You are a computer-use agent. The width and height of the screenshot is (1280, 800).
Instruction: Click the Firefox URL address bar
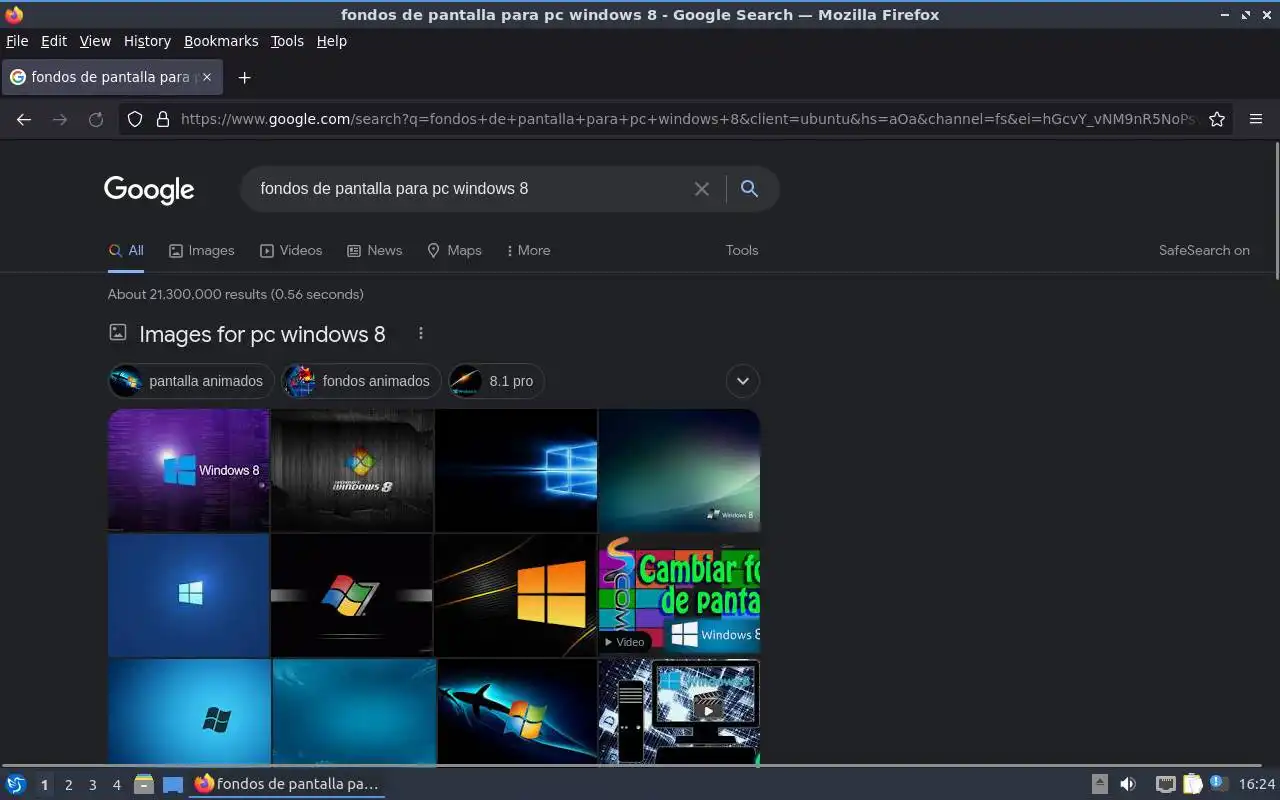pyautogui.click(x=688, y=119)
